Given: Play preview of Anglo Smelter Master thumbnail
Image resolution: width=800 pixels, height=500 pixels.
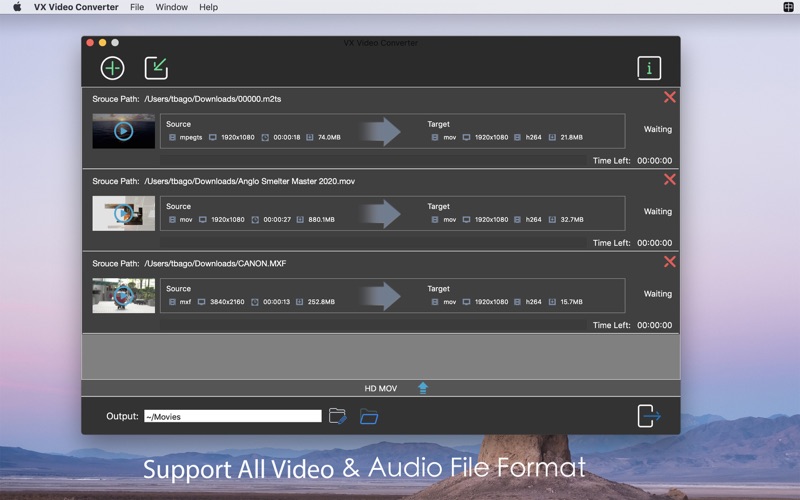Looking at the screenshot, I should [123, 213].
